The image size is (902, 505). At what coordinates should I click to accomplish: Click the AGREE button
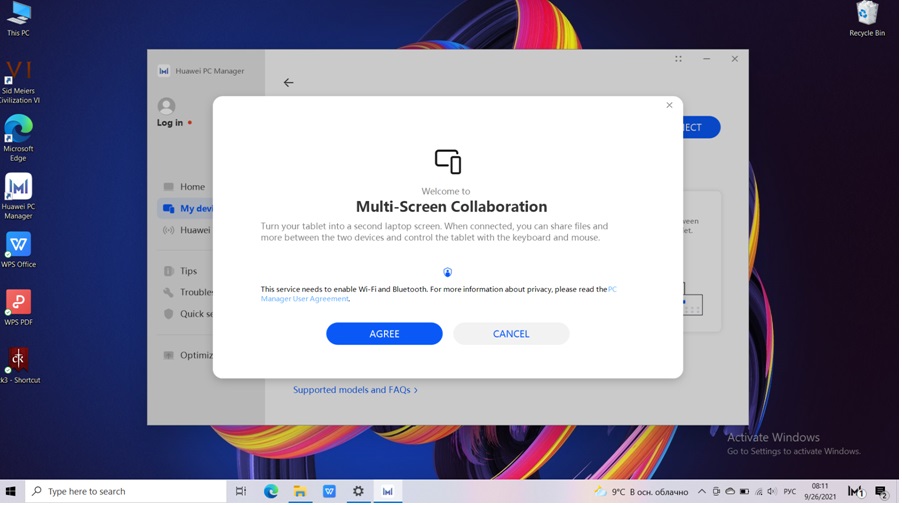click(384, 334)
